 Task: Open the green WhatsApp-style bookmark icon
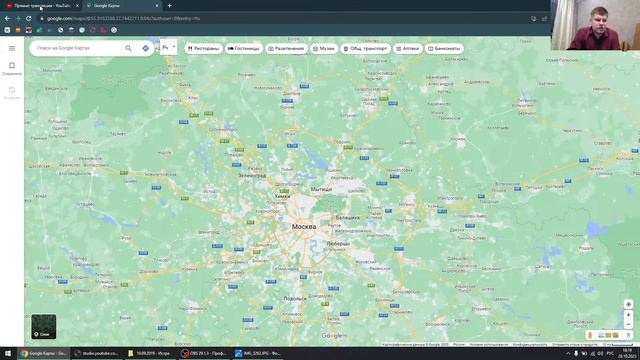click(x=82, y=30)
